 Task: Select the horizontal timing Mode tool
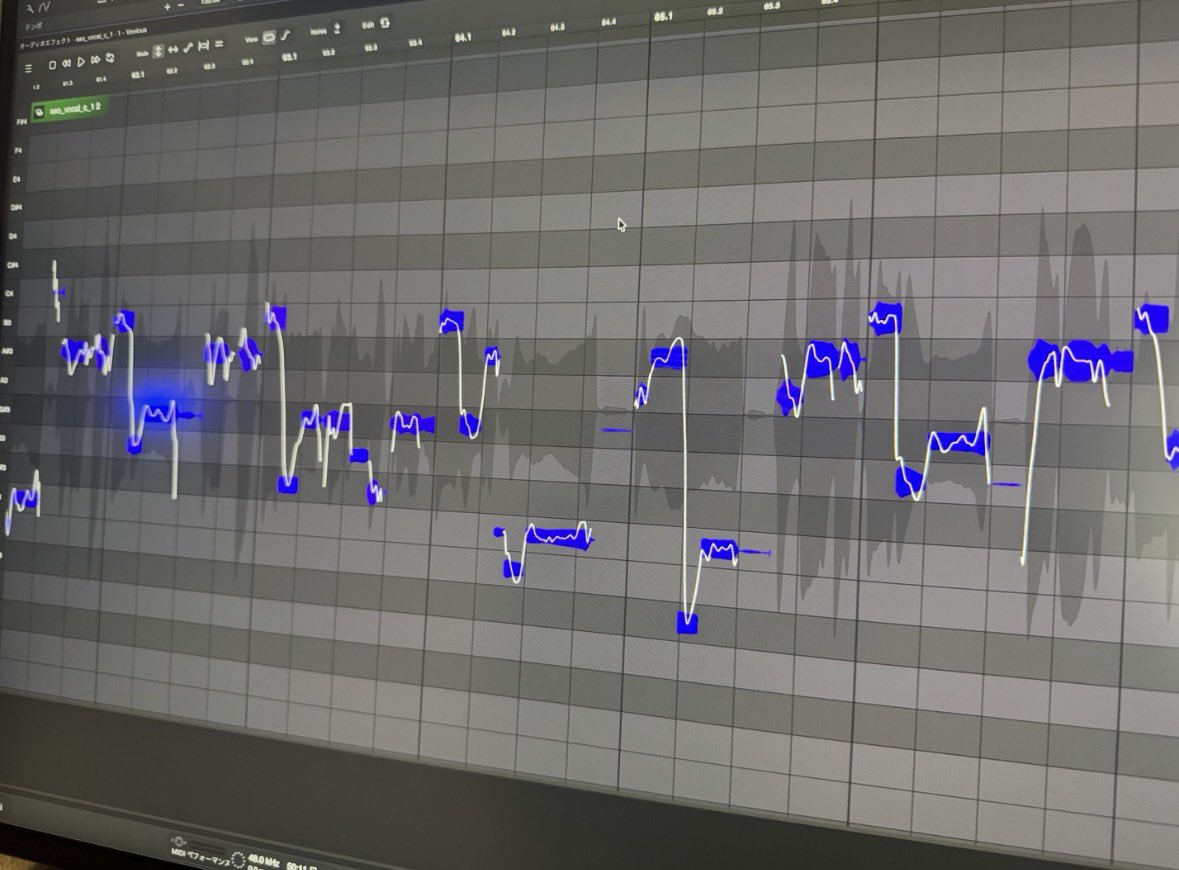[173, 50]
